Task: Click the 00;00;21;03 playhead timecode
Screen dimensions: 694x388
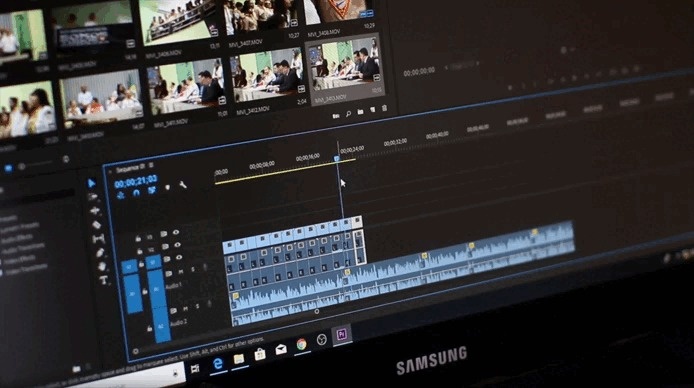Action: (x=135, y=181)
